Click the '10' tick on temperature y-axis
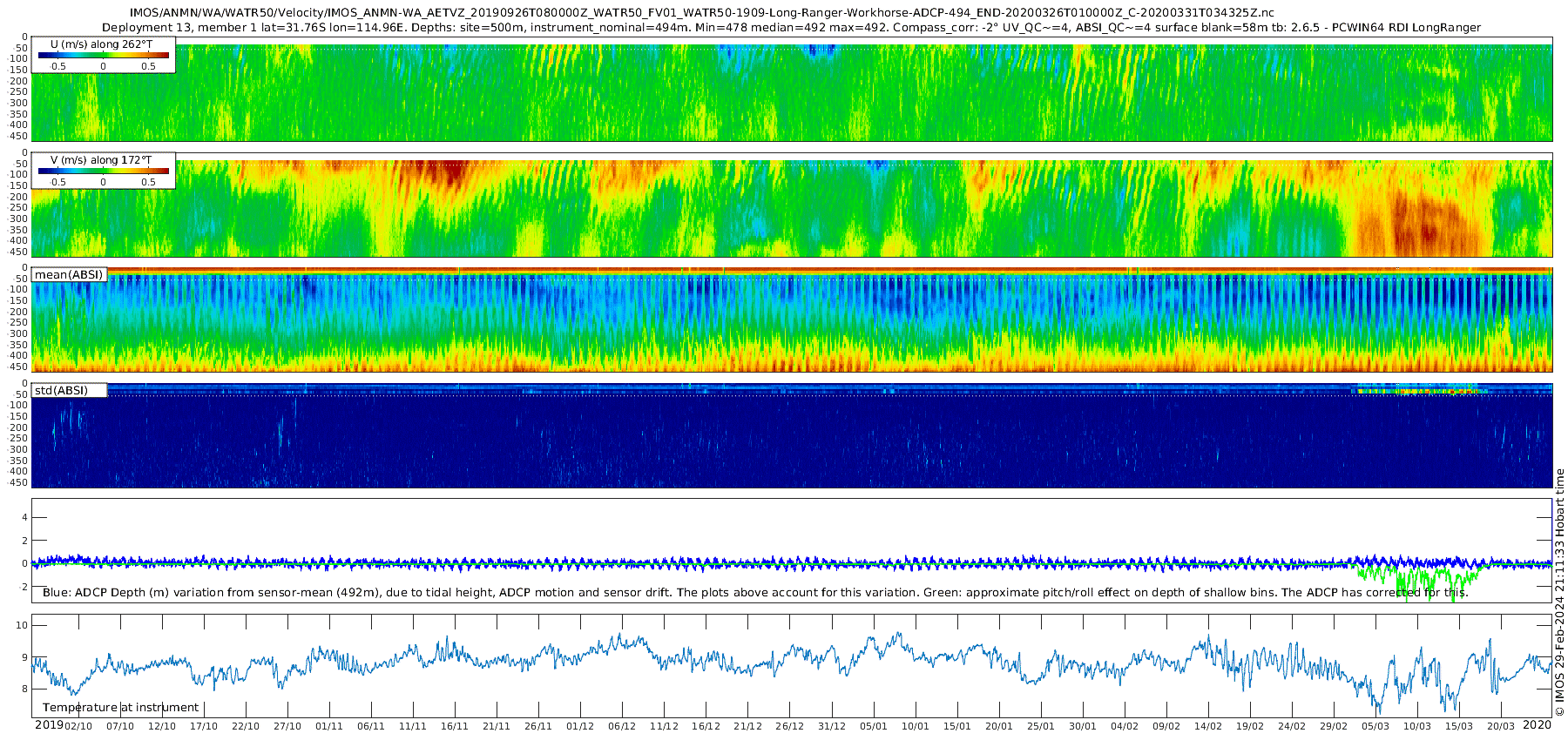The image size is (1568, 740). coord(22,625)
